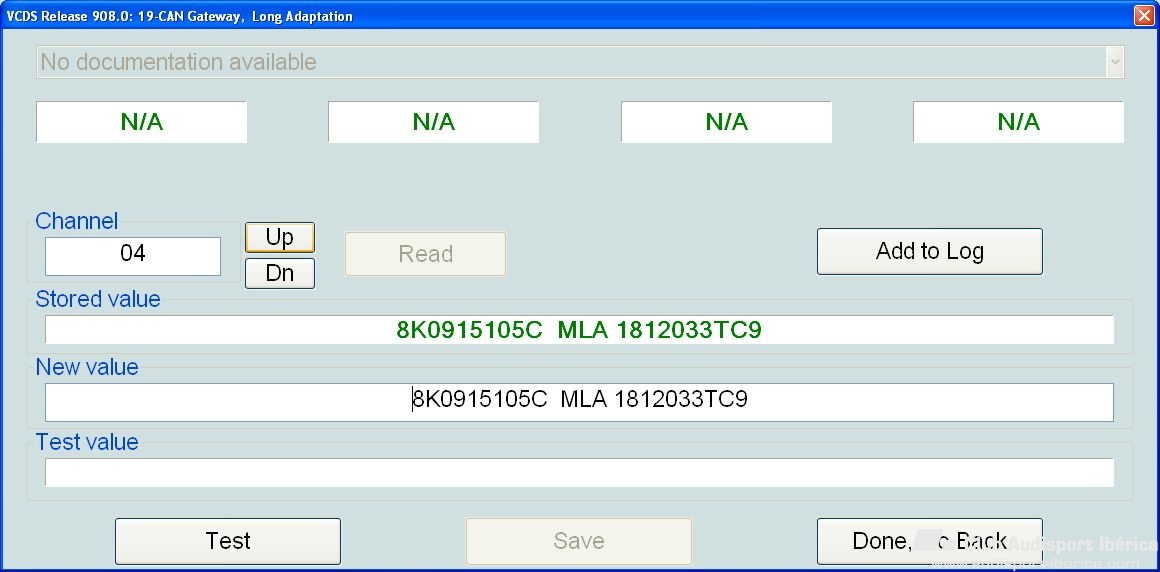Select the Test value input field
This screenshot has width=1160, height=572.
579,473
